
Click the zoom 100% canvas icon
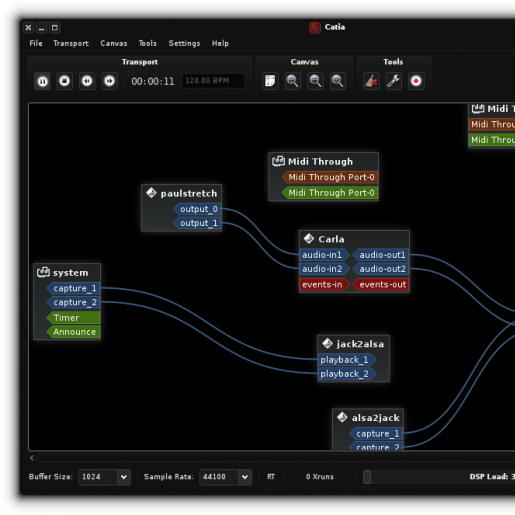[x=337, y=81]
